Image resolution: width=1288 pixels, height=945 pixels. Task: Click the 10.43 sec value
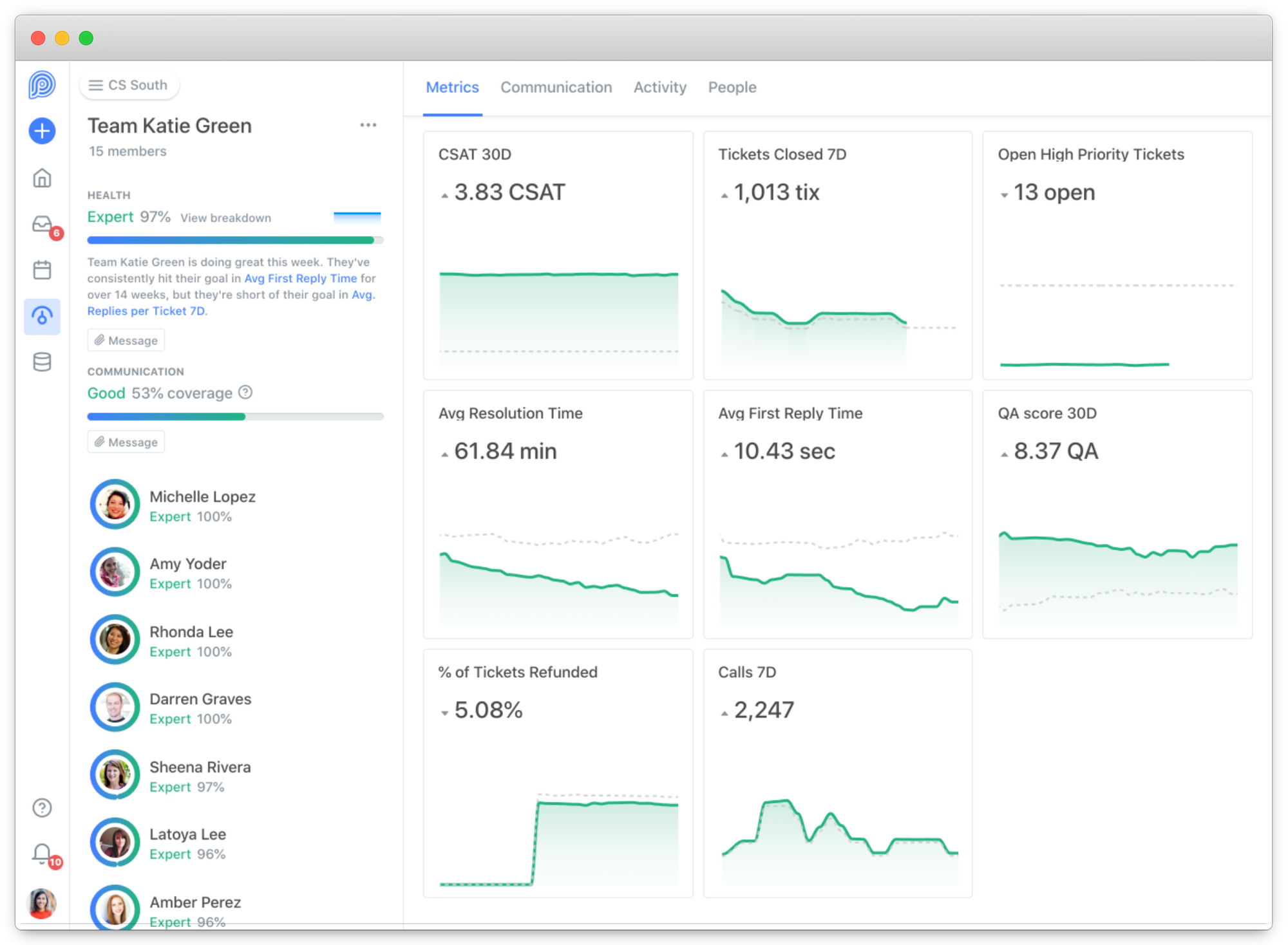point(784,451)
